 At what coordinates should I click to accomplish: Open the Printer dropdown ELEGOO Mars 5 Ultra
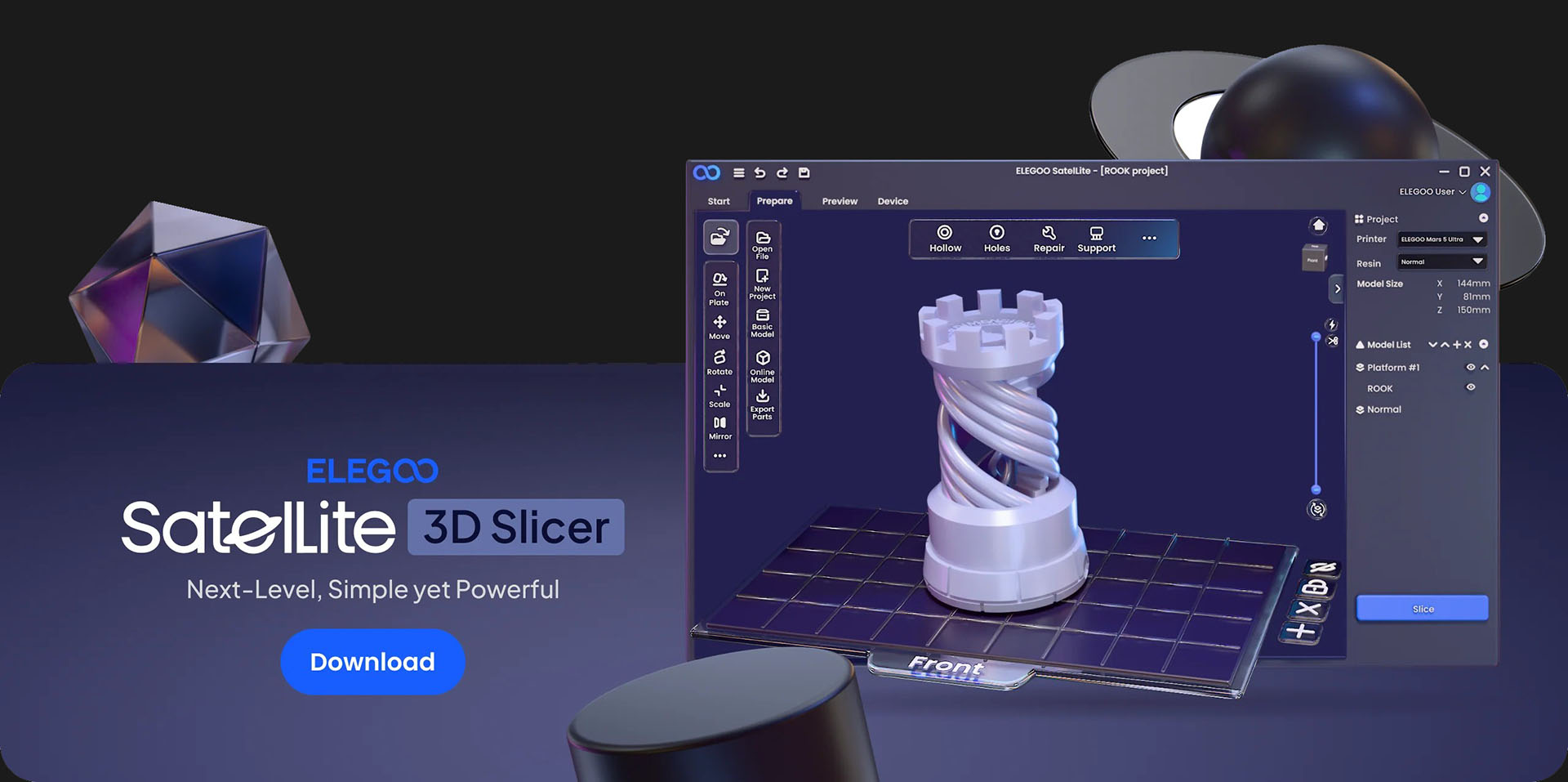pyautogui.click(x=1442, y=239)
